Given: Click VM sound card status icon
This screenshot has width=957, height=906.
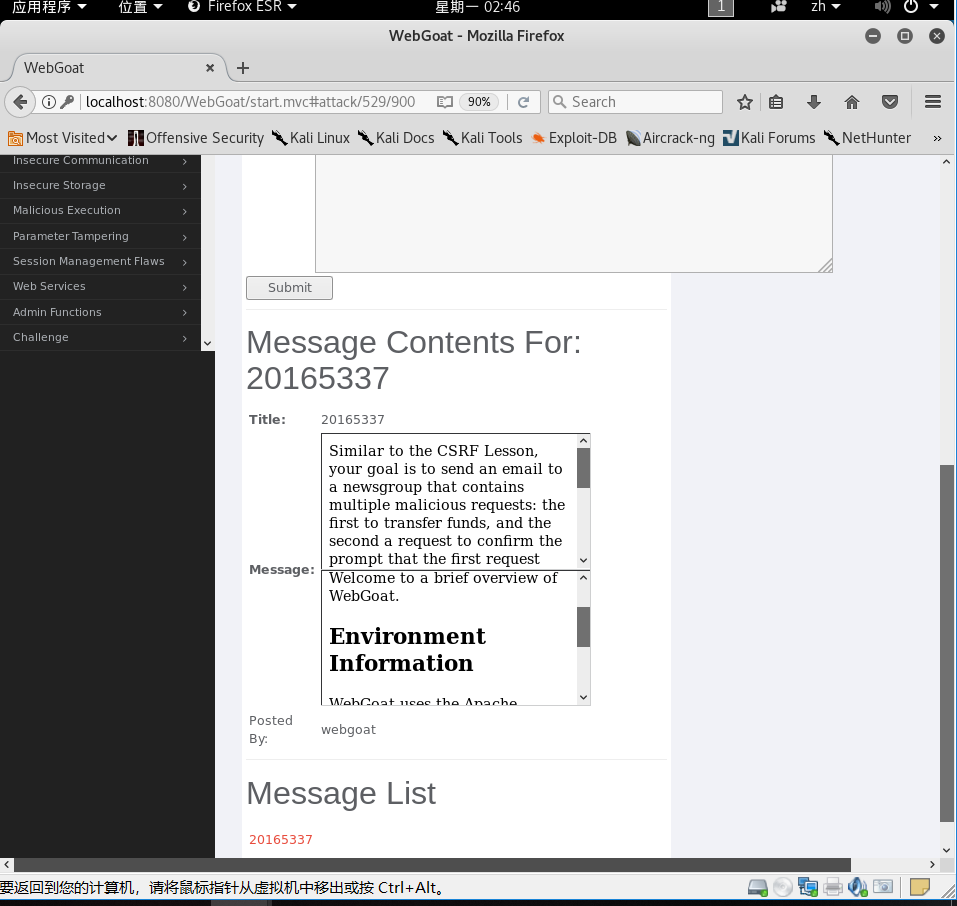Looking at the screenshot, I should tap(858, 887).
